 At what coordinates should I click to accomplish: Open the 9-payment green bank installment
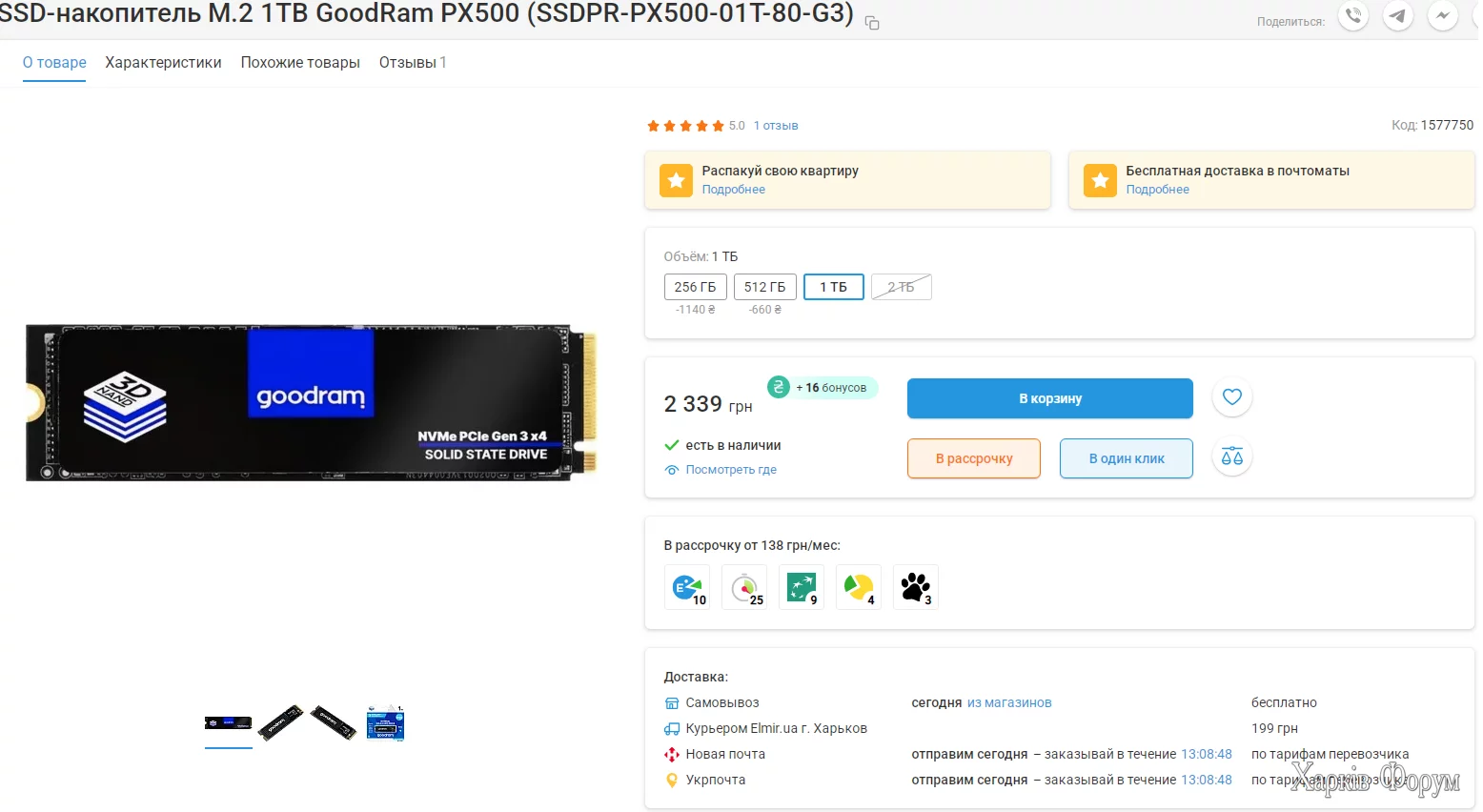(802, 587)
